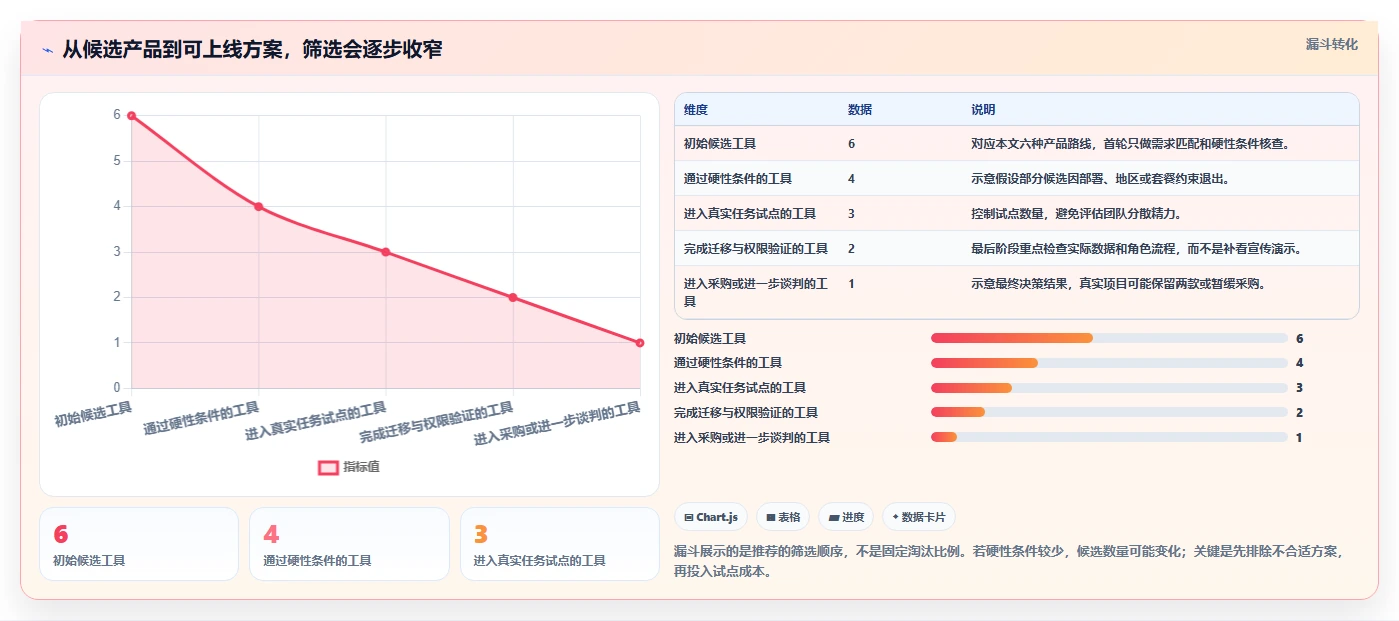The height and width of the screenshot is (621, 1399).
Task: Click the table description starting 最后阶段重点检查
Action: (1137, 249)
